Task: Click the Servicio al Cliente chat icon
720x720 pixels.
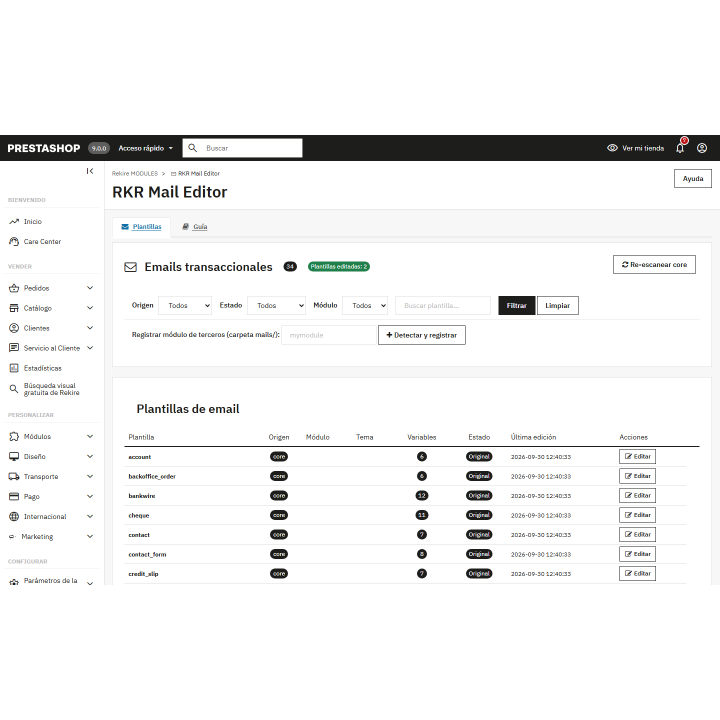Action: tap(14, 348)
